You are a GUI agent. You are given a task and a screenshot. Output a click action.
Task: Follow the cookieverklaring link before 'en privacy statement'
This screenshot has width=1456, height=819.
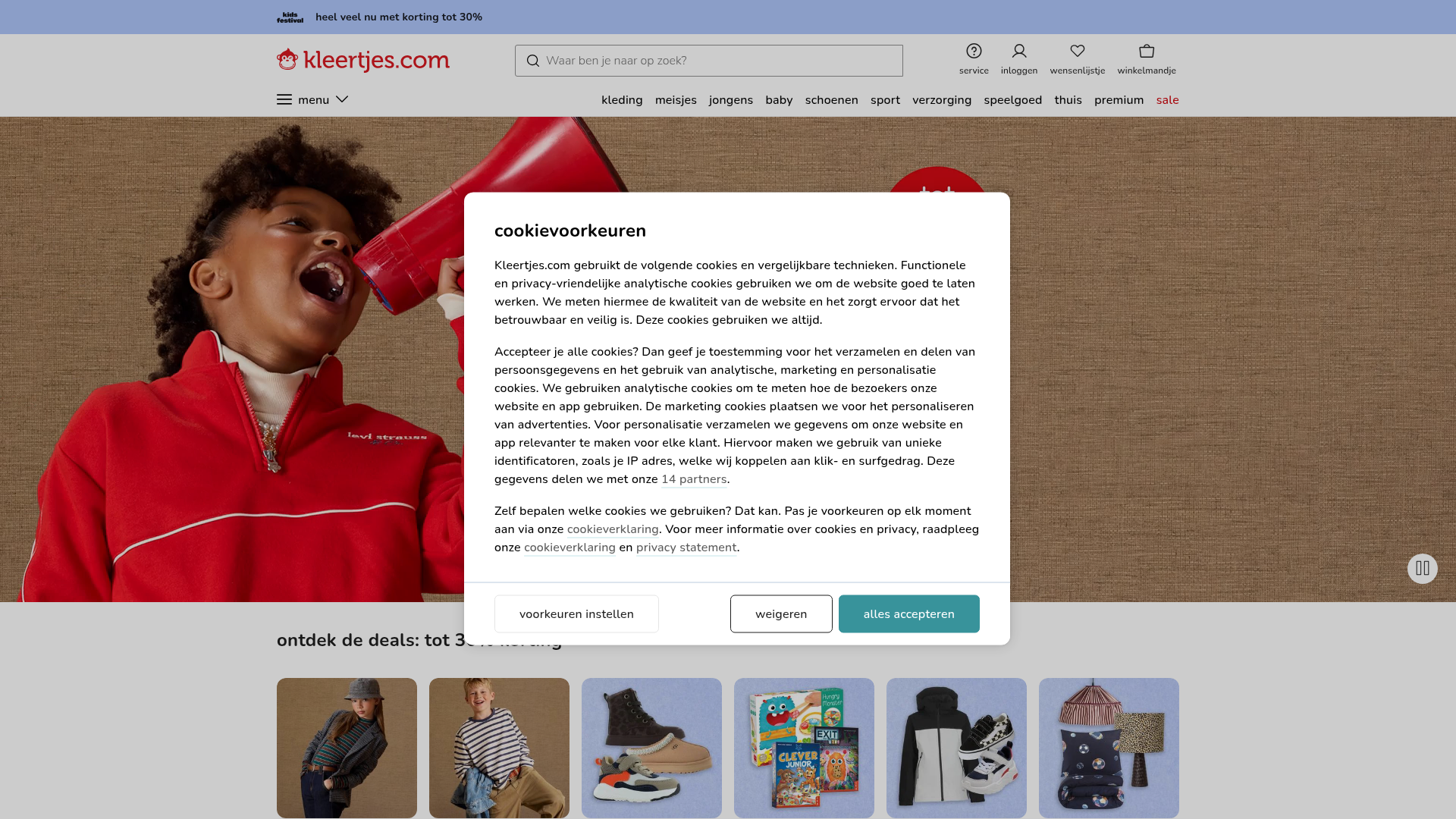[x=570, y=548]
